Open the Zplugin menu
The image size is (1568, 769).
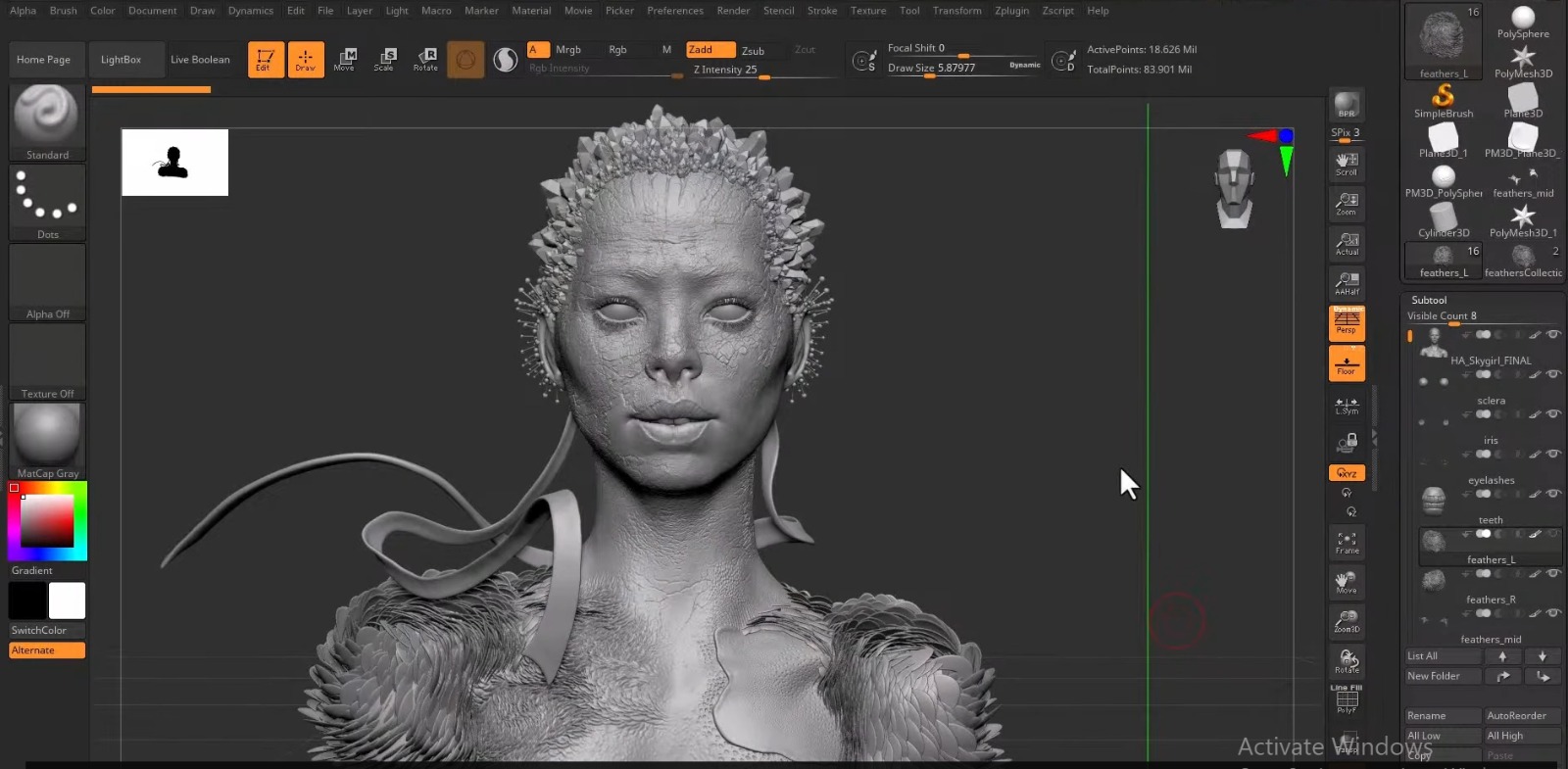1011,11
